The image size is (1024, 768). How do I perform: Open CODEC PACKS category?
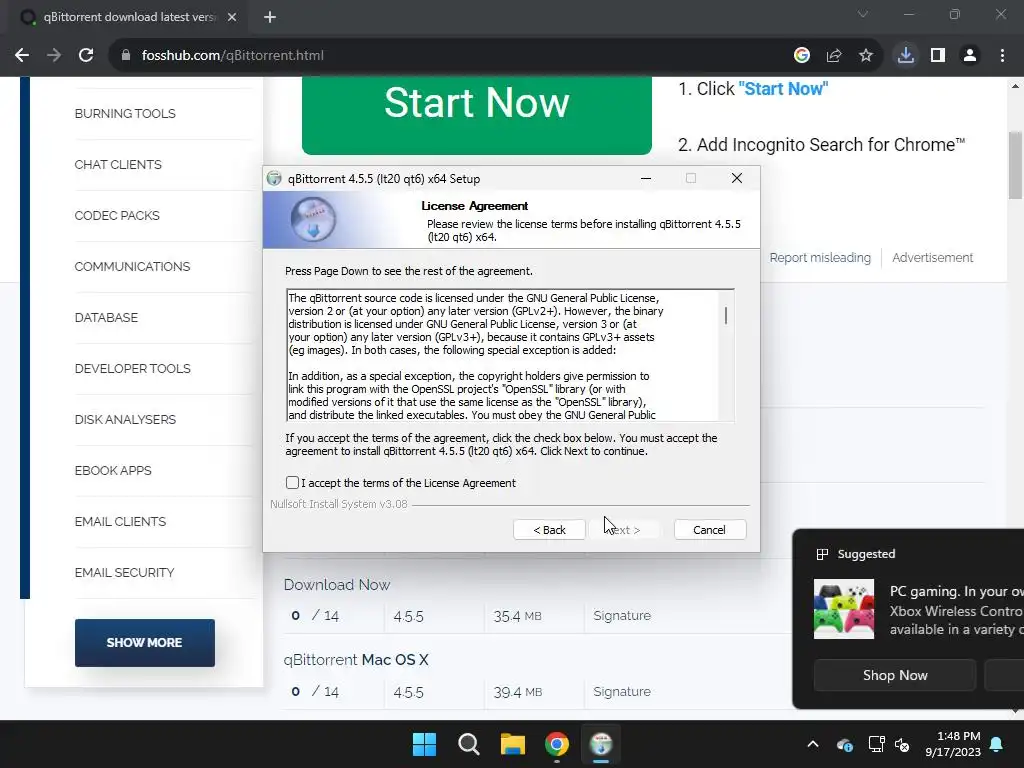117,216
